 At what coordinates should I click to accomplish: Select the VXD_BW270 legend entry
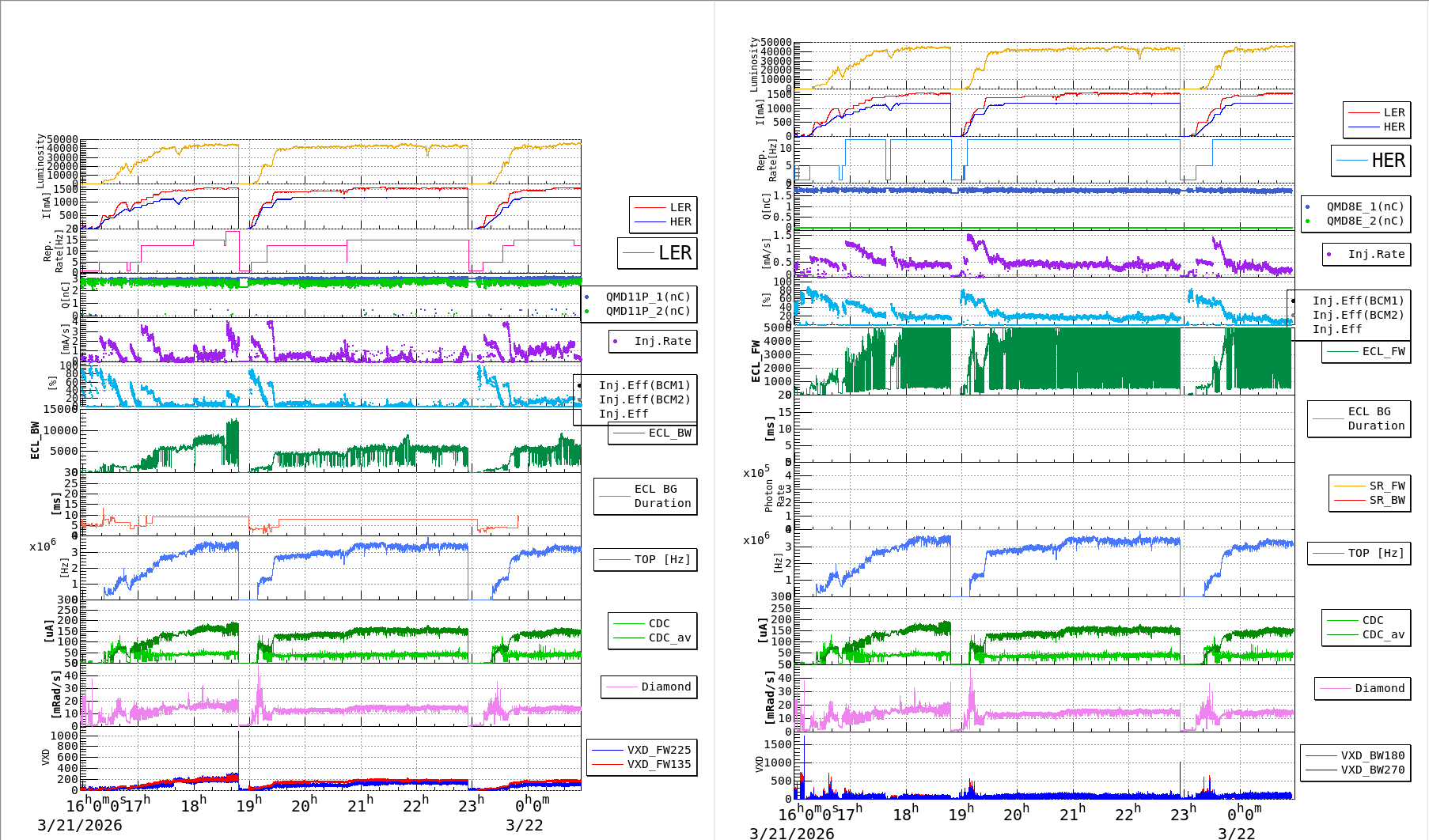pos(1371,770)
